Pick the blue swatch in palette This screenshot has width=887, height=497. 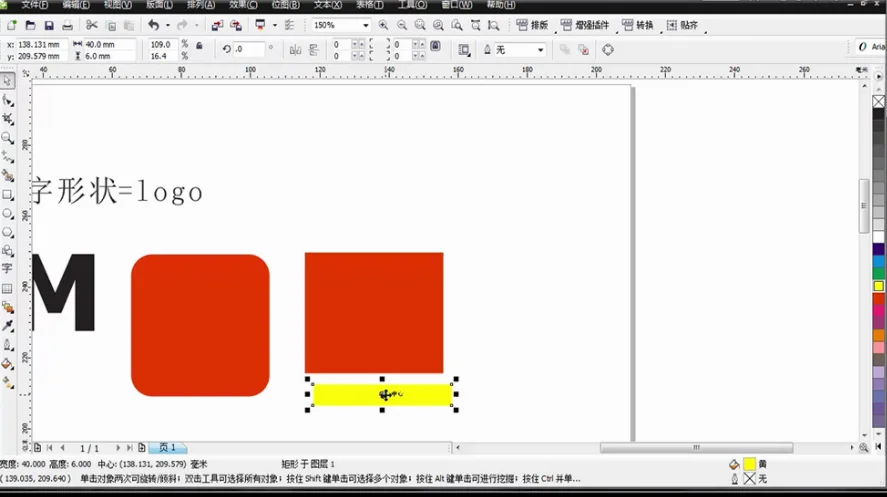click(x=879, y=261)
